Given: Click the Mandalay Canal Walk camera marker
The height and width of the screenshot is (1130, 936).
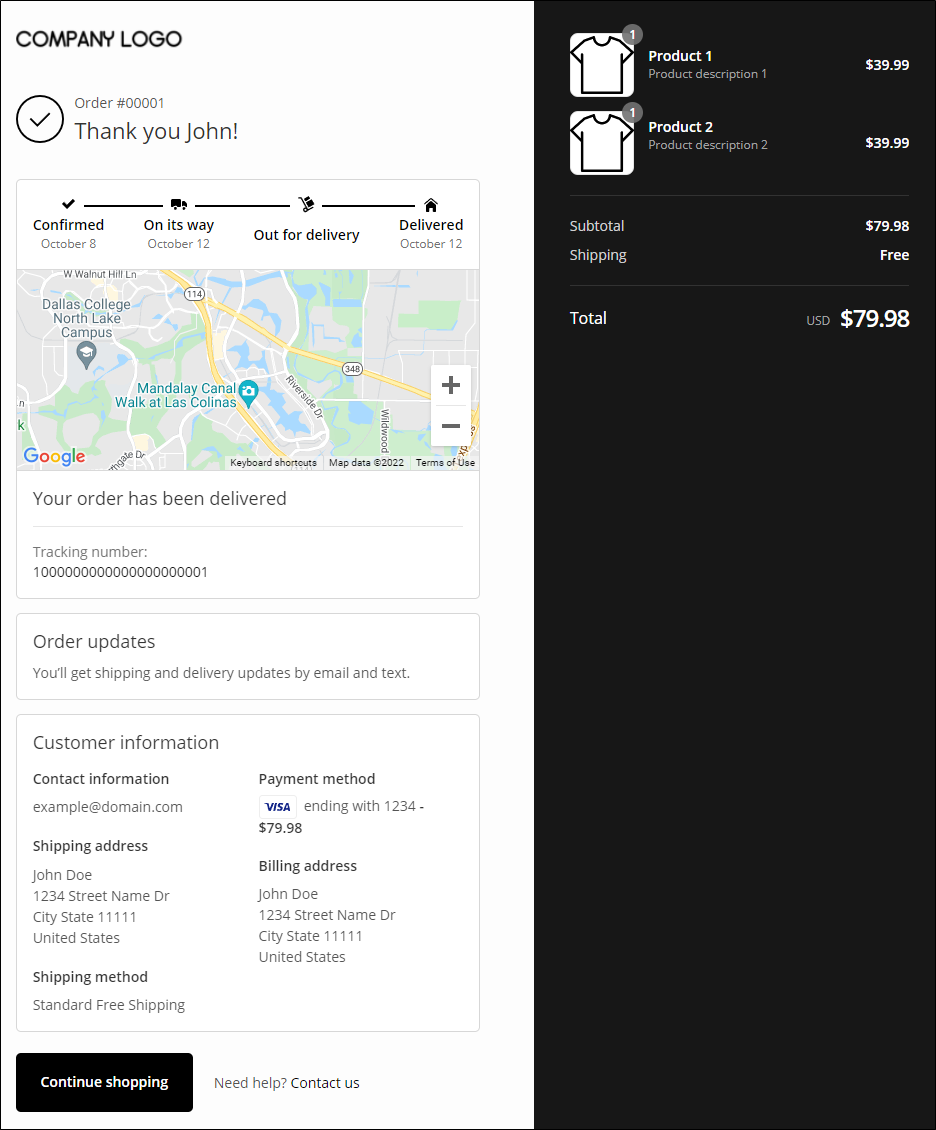Looking at the screenshot, I should click(x=249, y=389).
